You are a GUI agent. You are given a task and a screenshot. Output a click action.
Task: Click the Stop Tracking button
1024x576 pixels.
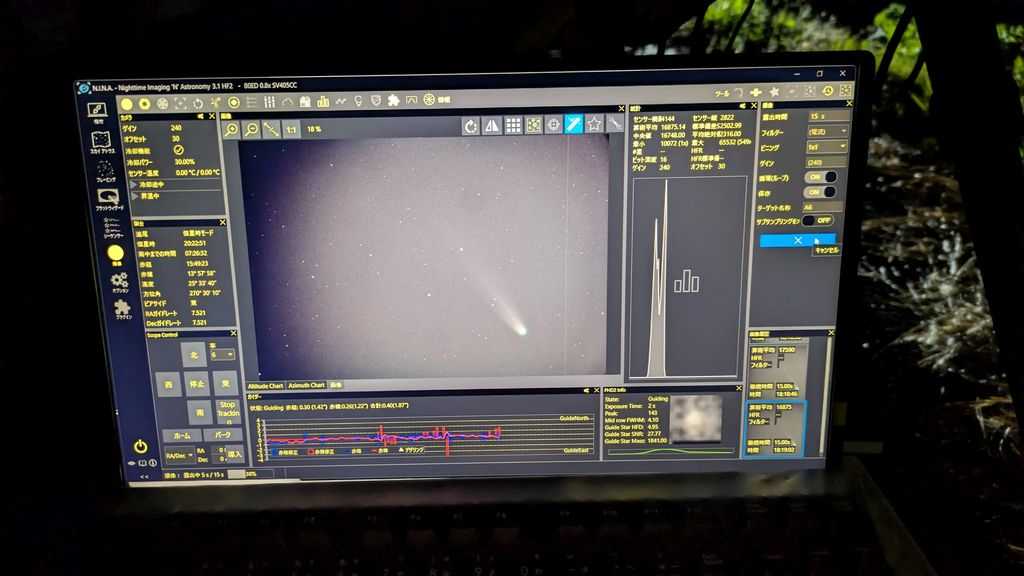[x=226, y=410]
